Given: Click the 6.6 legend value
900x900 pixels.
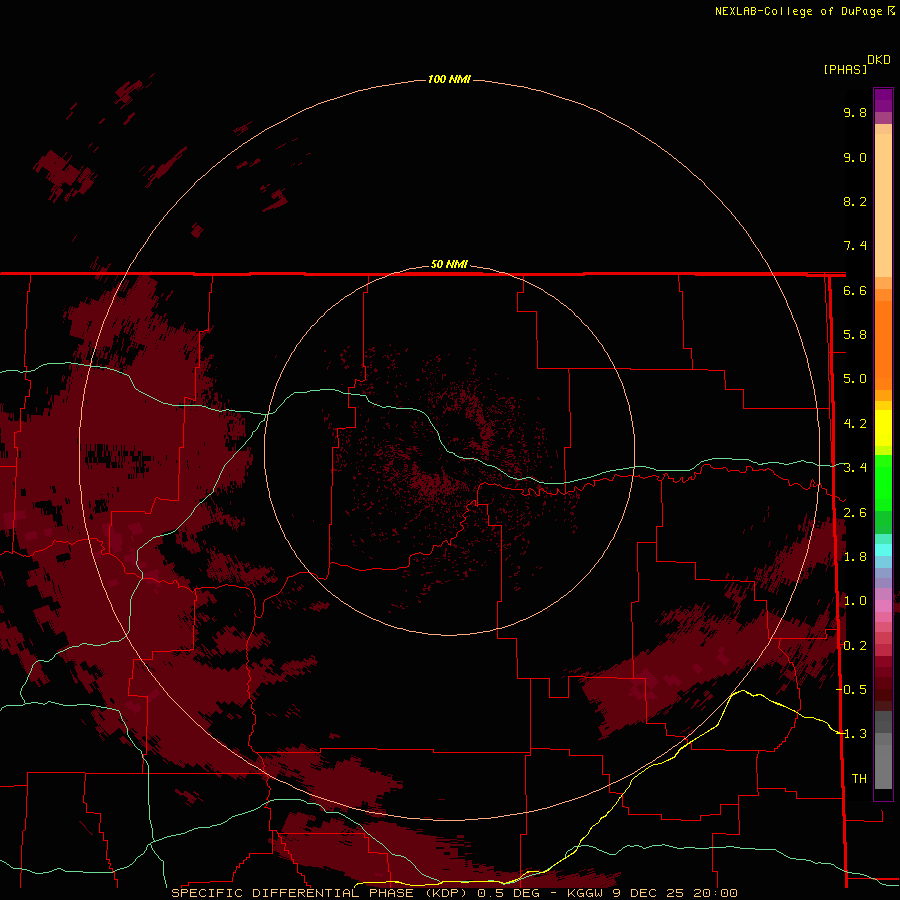Looking at the screenshot, I should pos(855,290).
